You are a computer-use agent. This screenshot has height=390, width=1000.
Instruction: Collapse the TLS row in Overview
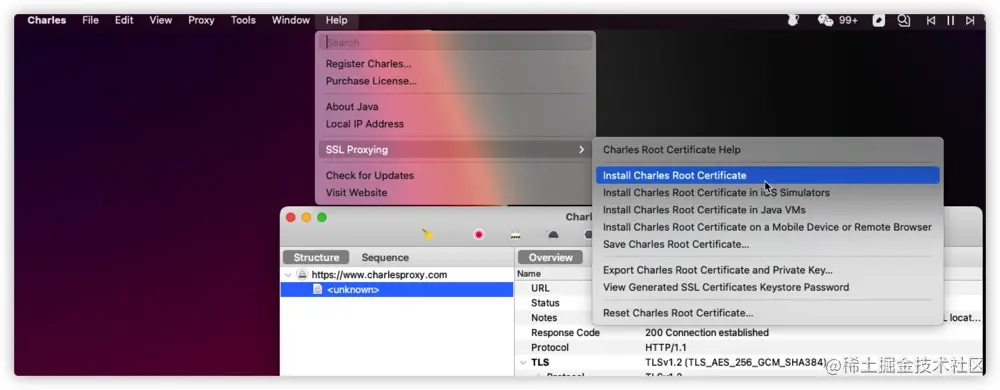523,363
